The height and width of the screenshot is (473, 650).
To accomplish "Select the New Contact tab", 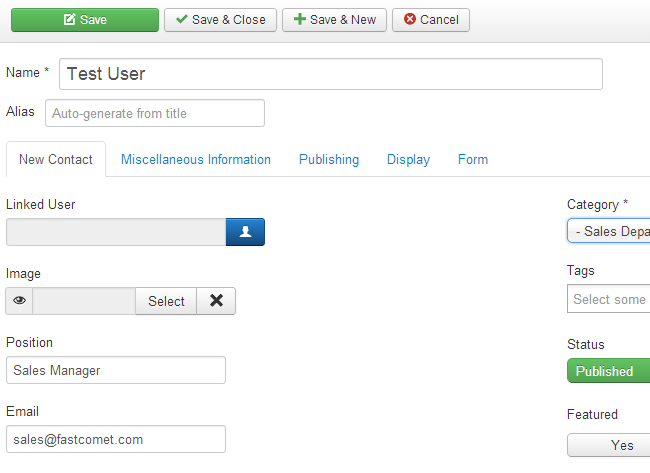I will point(56,160).
